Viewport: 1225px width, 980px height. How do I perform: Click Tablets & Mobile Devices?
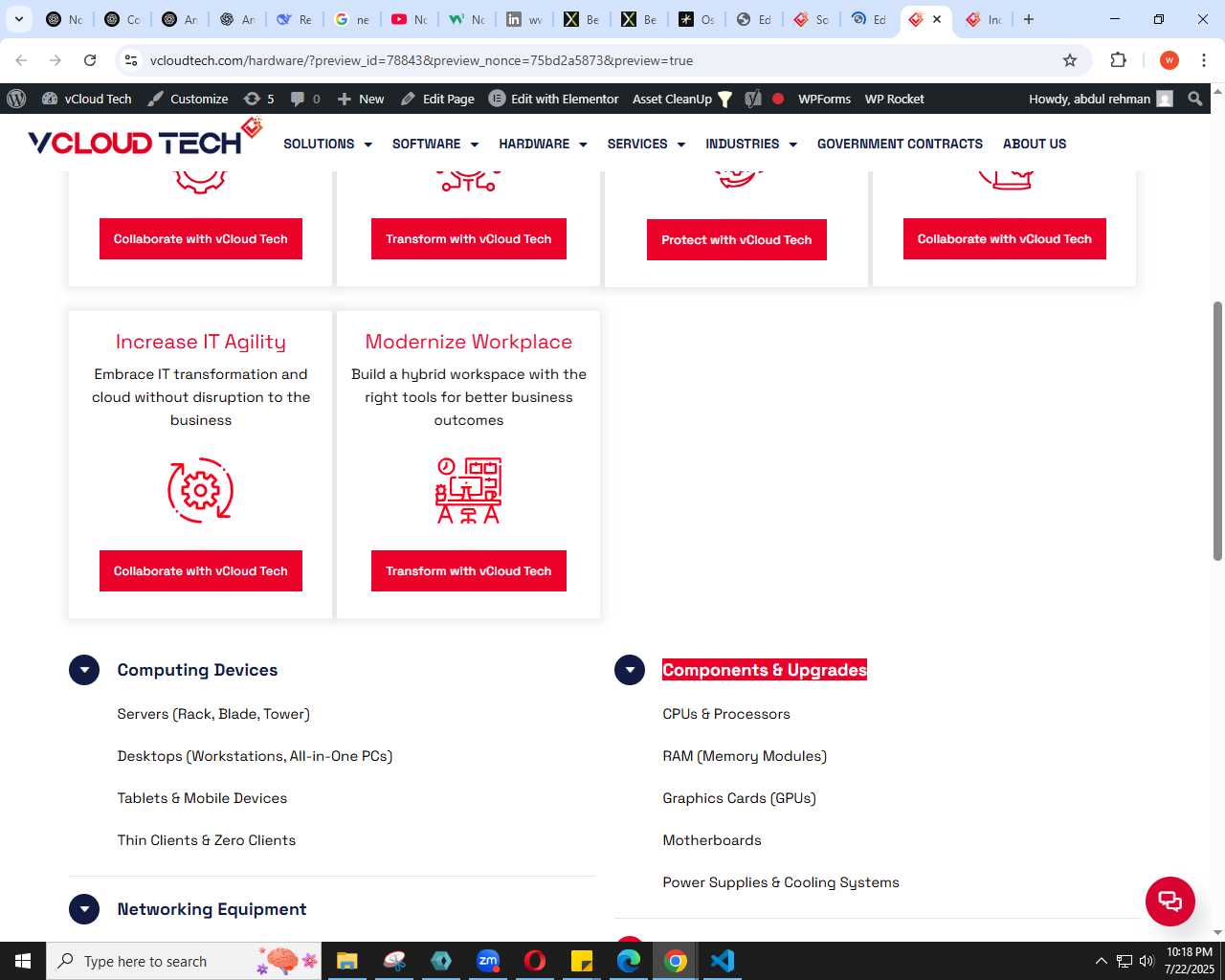click(202, 798)
